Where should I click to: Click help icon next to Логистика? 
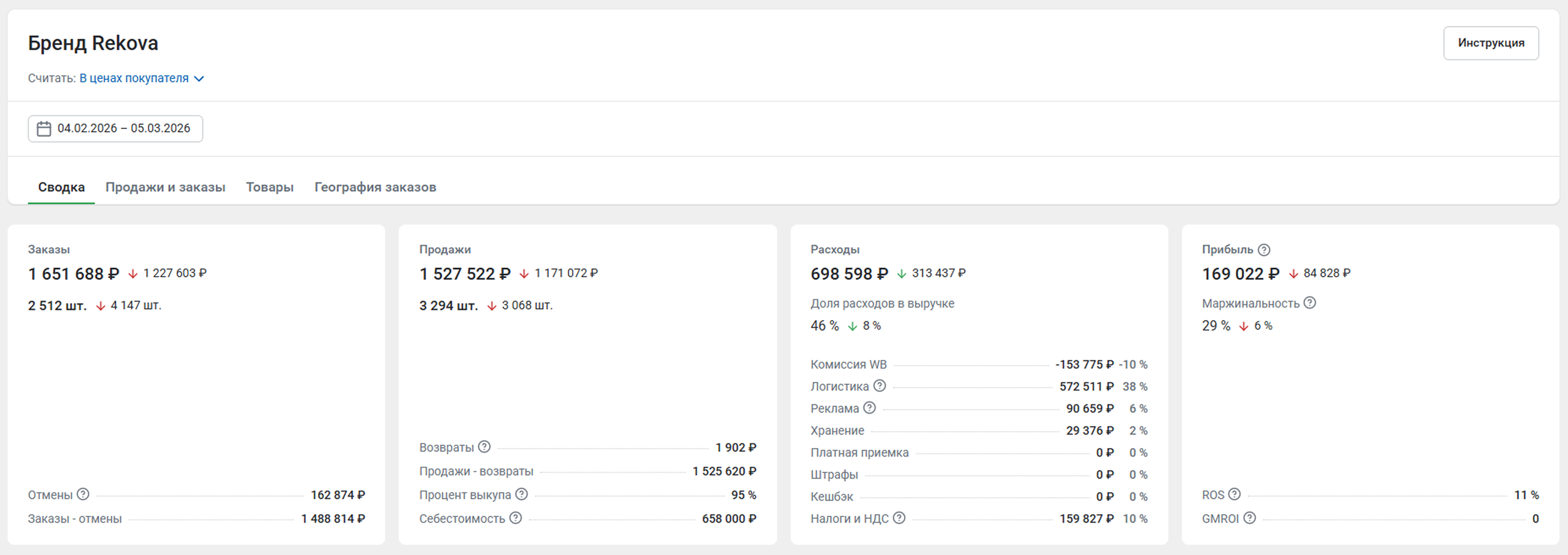[x=880, y=386]
